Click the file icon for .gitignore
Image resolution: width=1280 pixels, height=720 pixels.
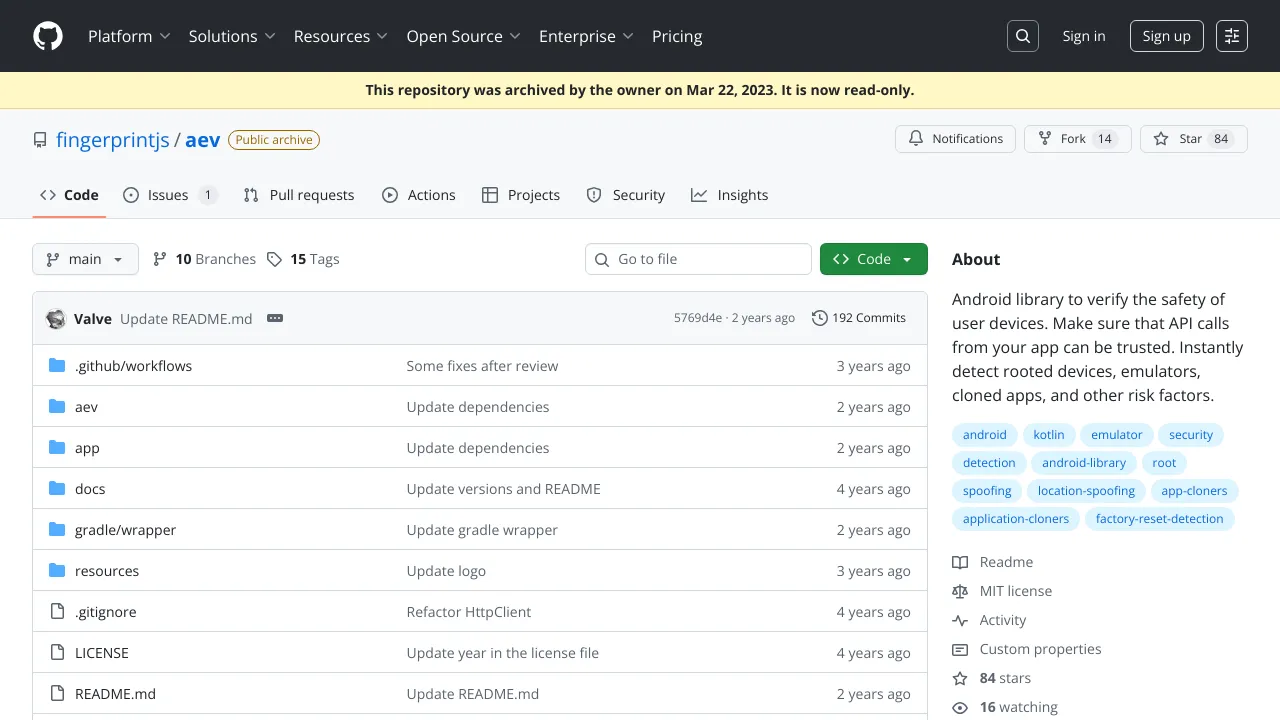point(57,612)
